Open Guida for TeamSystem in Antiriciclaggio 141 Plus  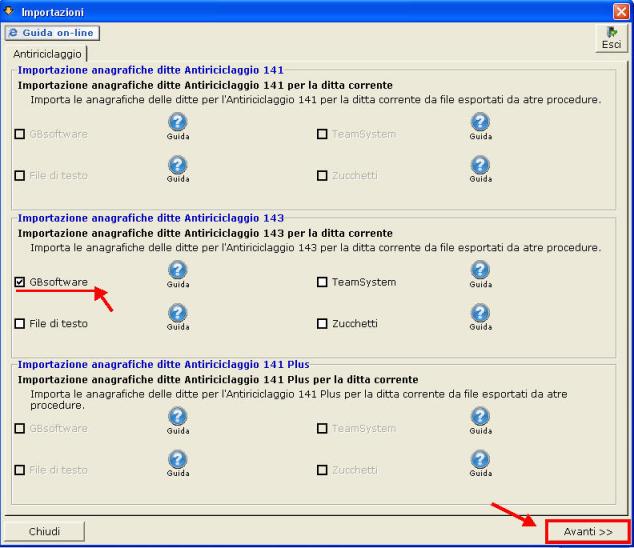pos(480,421)
